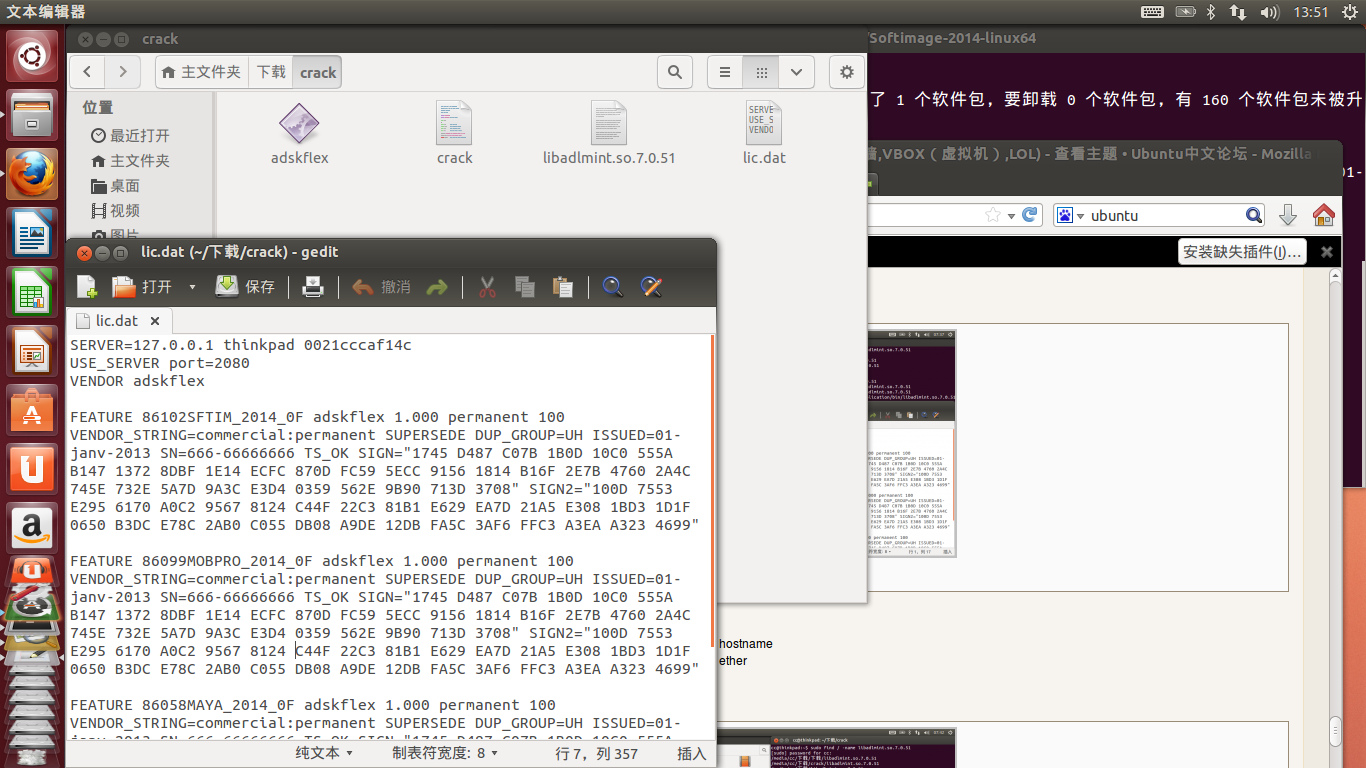The image size is (1366, 768).
Task: Expand the recent files arrow beside Open
Action: [192, 287]
